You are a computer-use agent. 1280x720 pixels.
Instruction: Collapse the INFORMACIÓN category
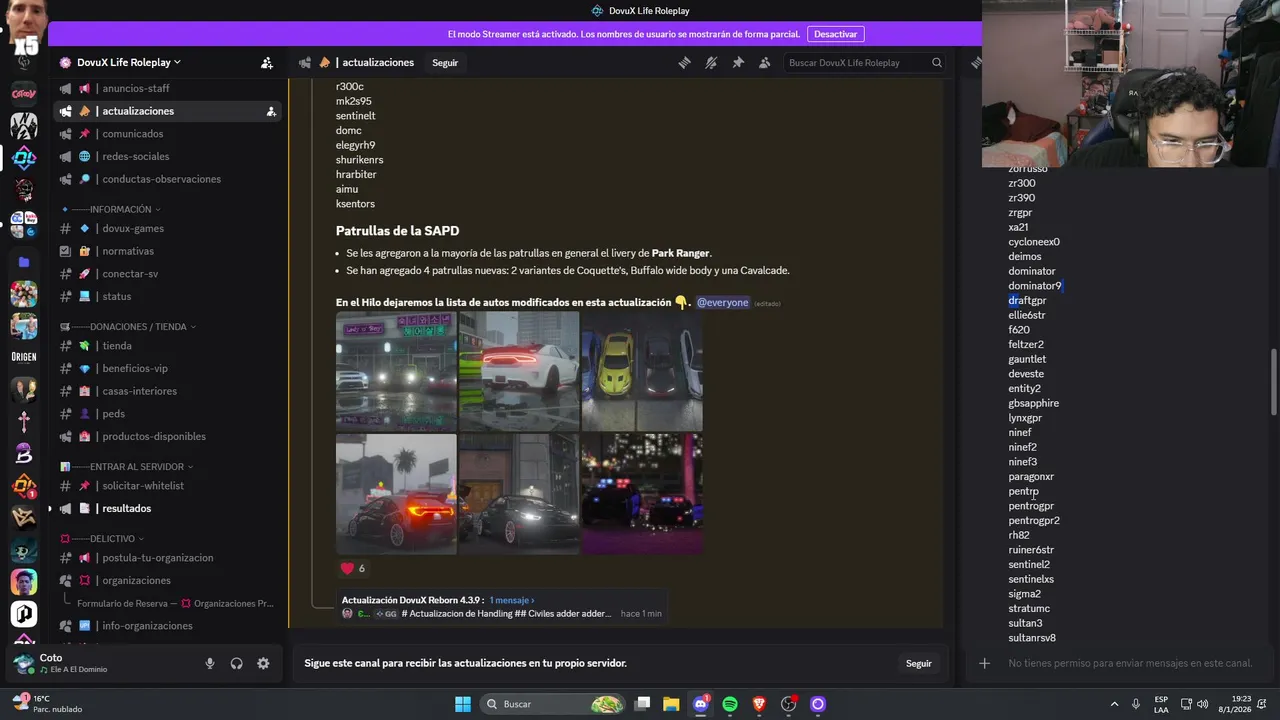[120, 209]
